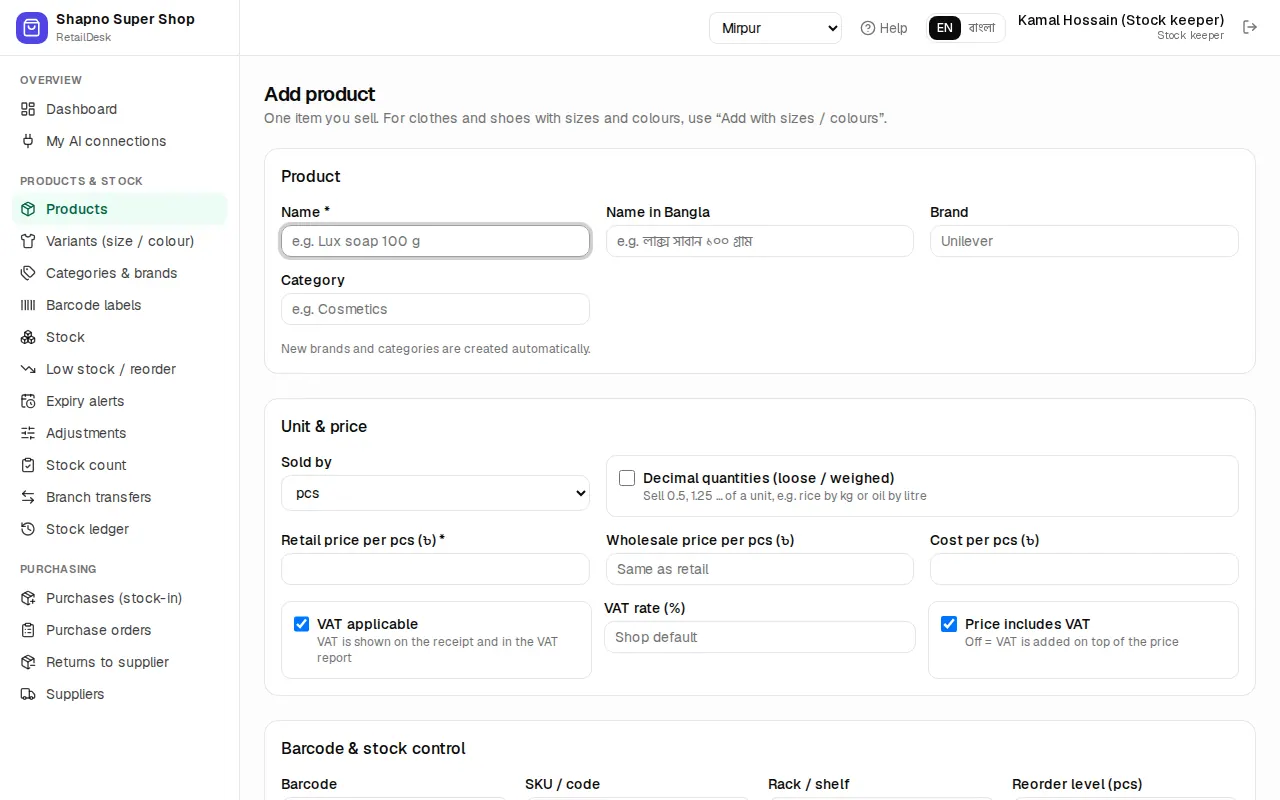Click the Stock count clipboard icon
The height and width of the screenshot is (800, 1280).
[x=28, y=465]
